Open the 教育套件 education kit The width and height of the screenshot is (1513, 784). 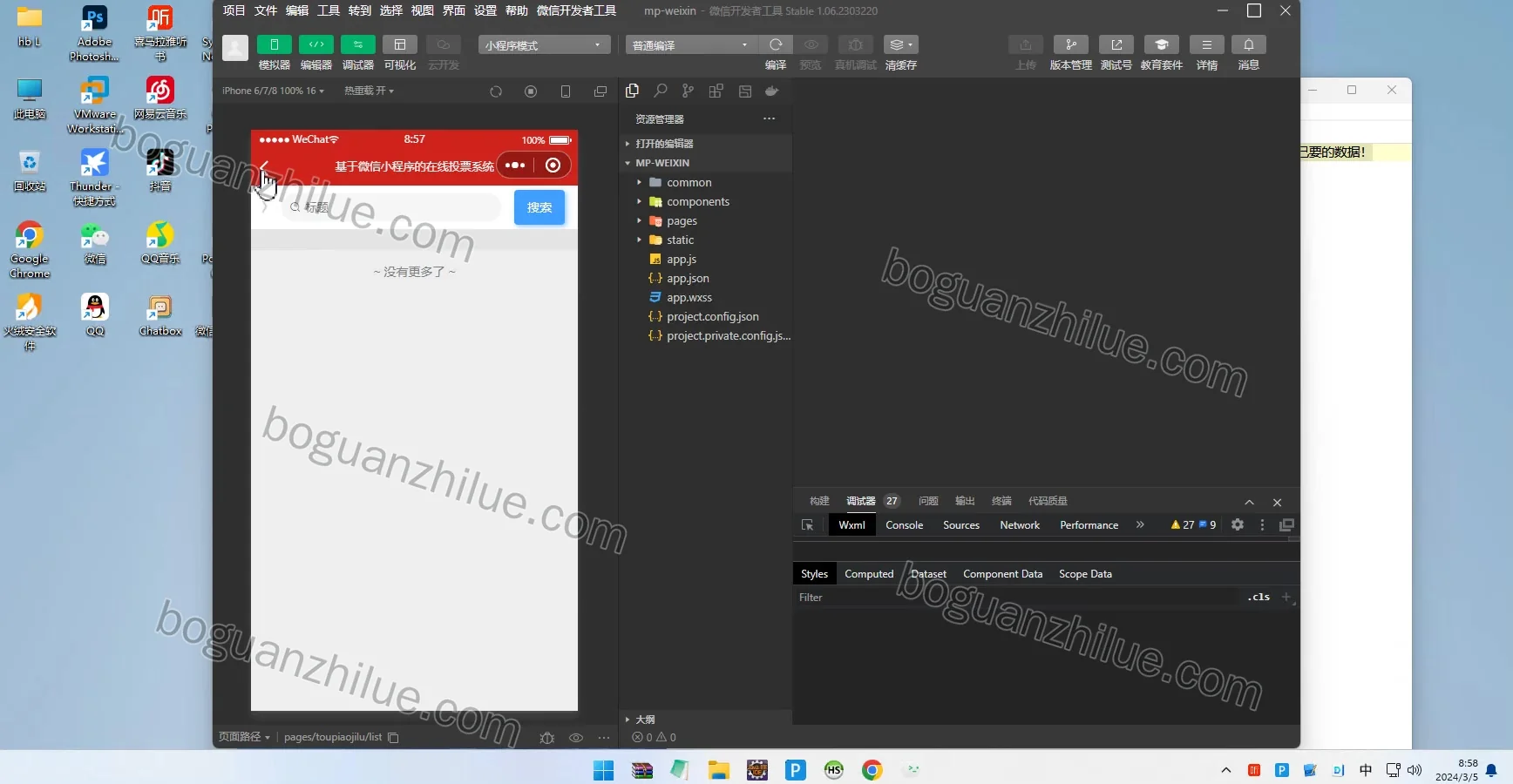click(1161, 44)
